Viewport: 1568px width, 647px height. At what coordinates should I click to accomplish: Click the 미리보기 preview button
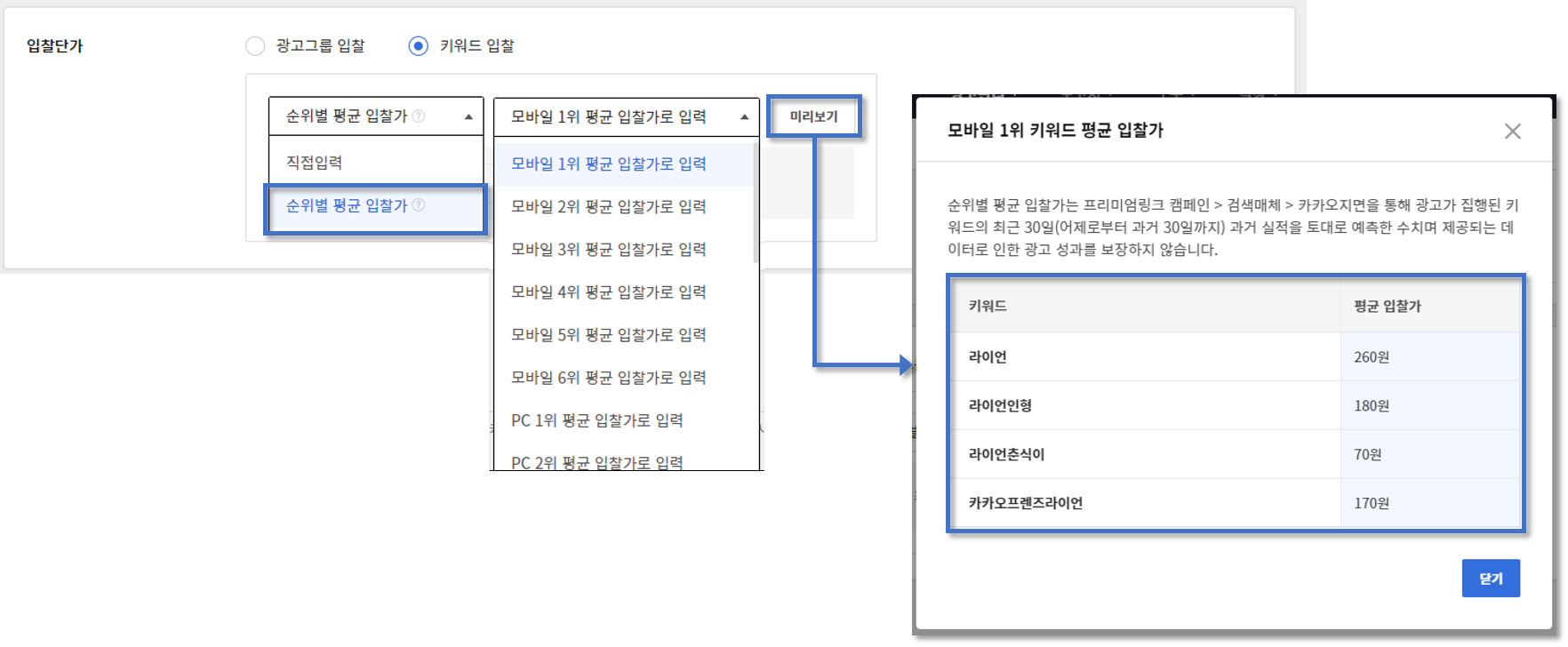click(x=814, y=116)
